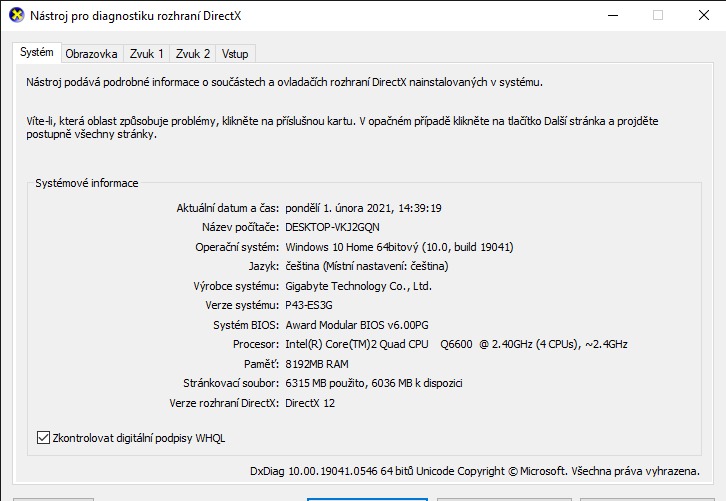The width and height of the screenshot is (726, 501).
Task: Minimize the DirectX diagnostic tool window
Action: tap(612, 15)
